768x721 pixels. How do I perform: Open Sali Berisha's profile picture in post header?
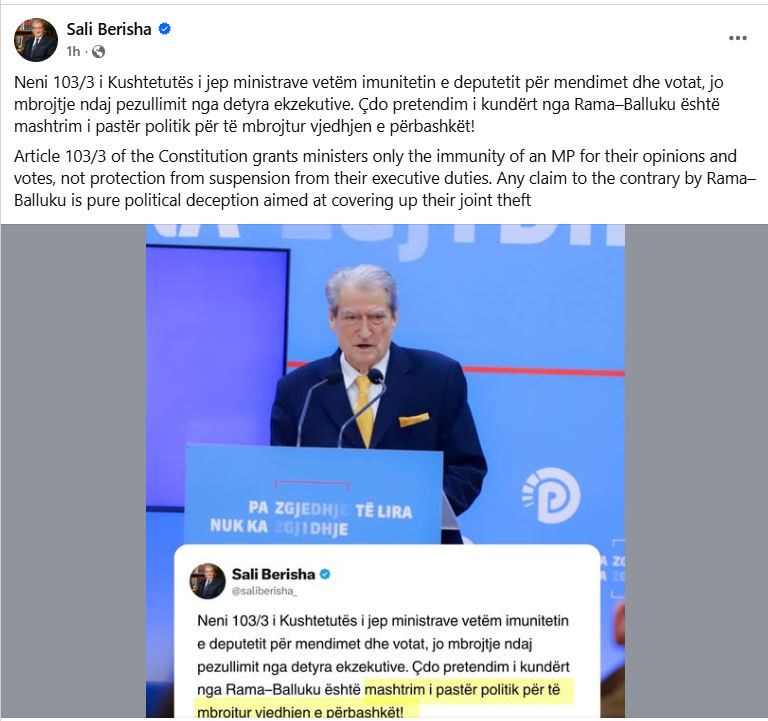(x=36, y=40)
